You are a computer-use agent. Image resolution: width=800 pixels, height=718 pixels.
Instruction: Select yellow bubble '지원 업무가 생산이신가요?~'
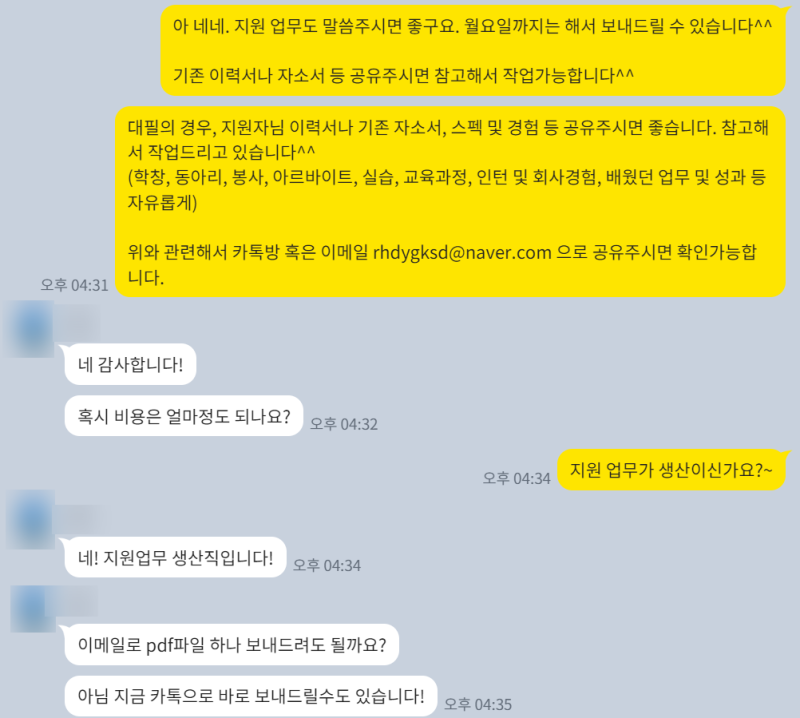pos(671,470)
